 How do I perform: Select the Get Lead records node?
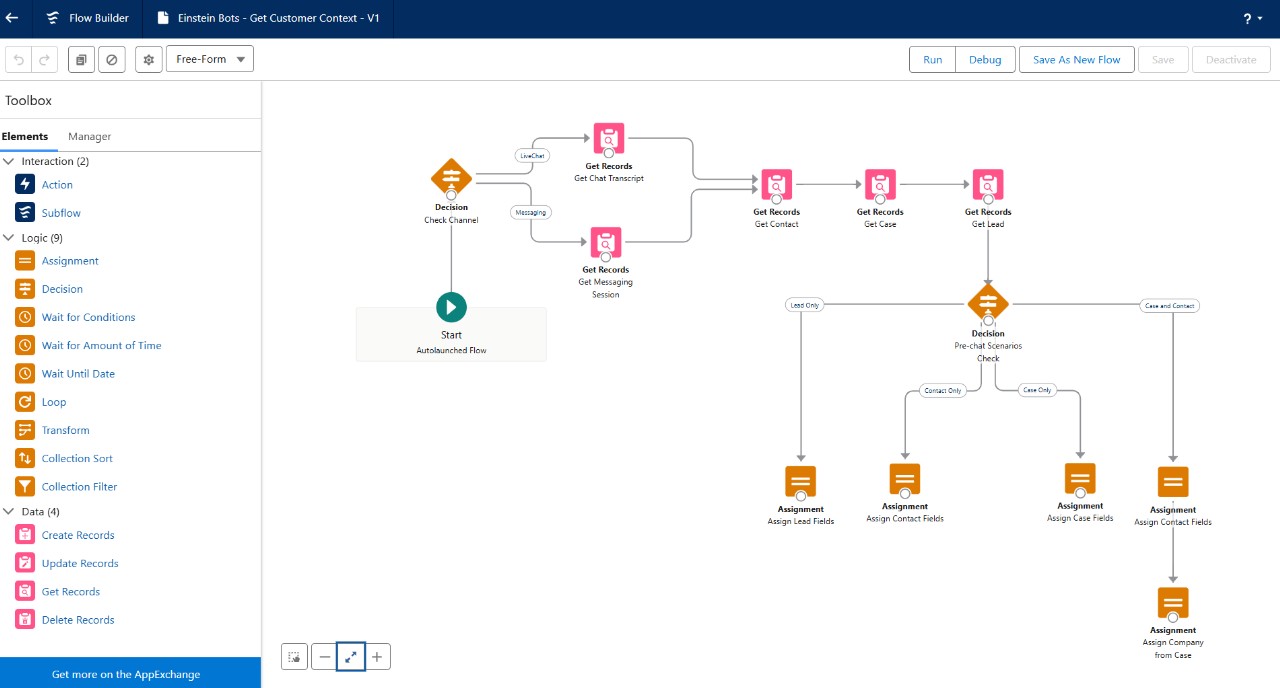click(x=988, y=184)
